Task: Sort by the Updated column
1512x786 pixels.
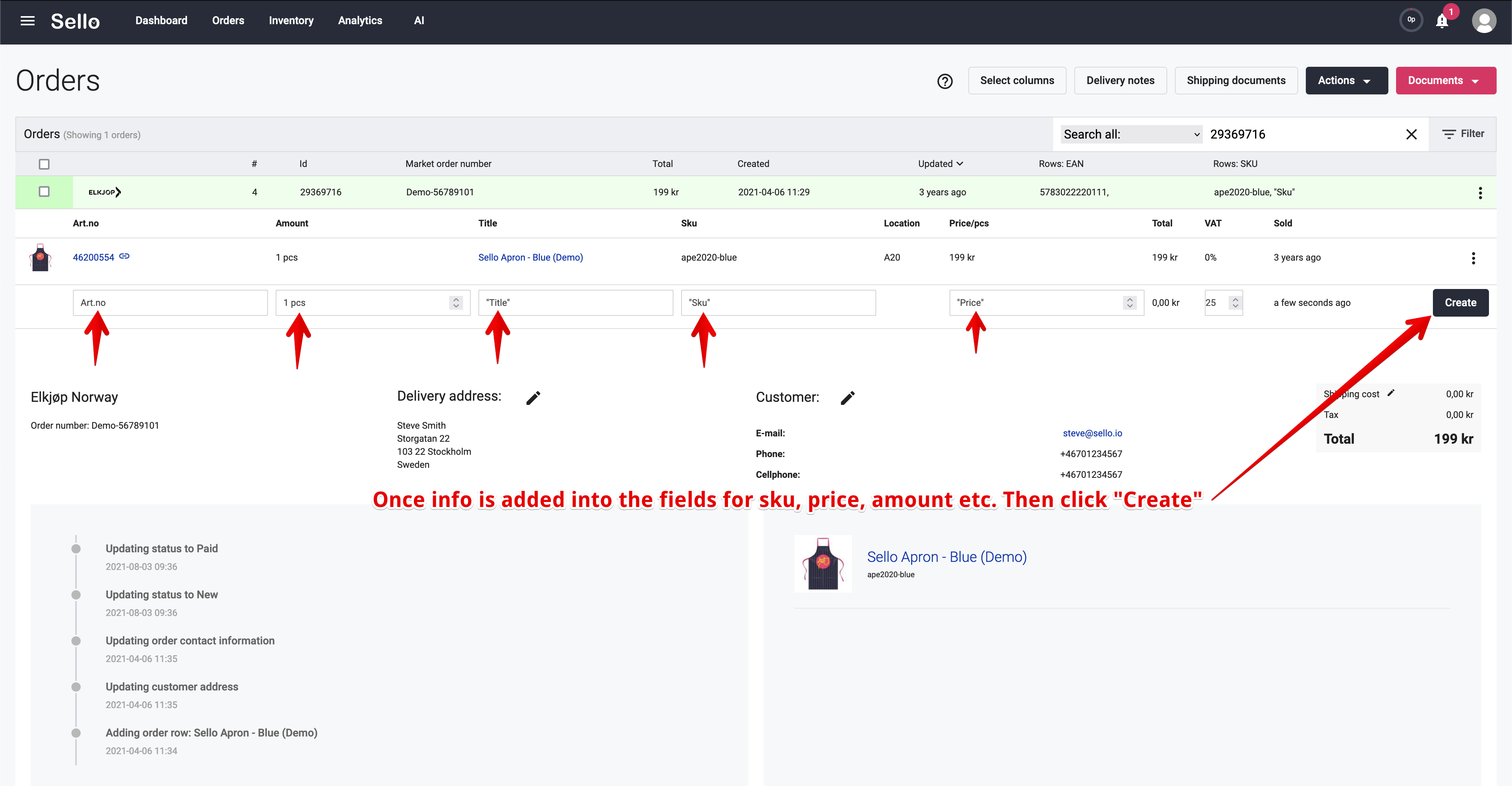Action: pos(940,163)
